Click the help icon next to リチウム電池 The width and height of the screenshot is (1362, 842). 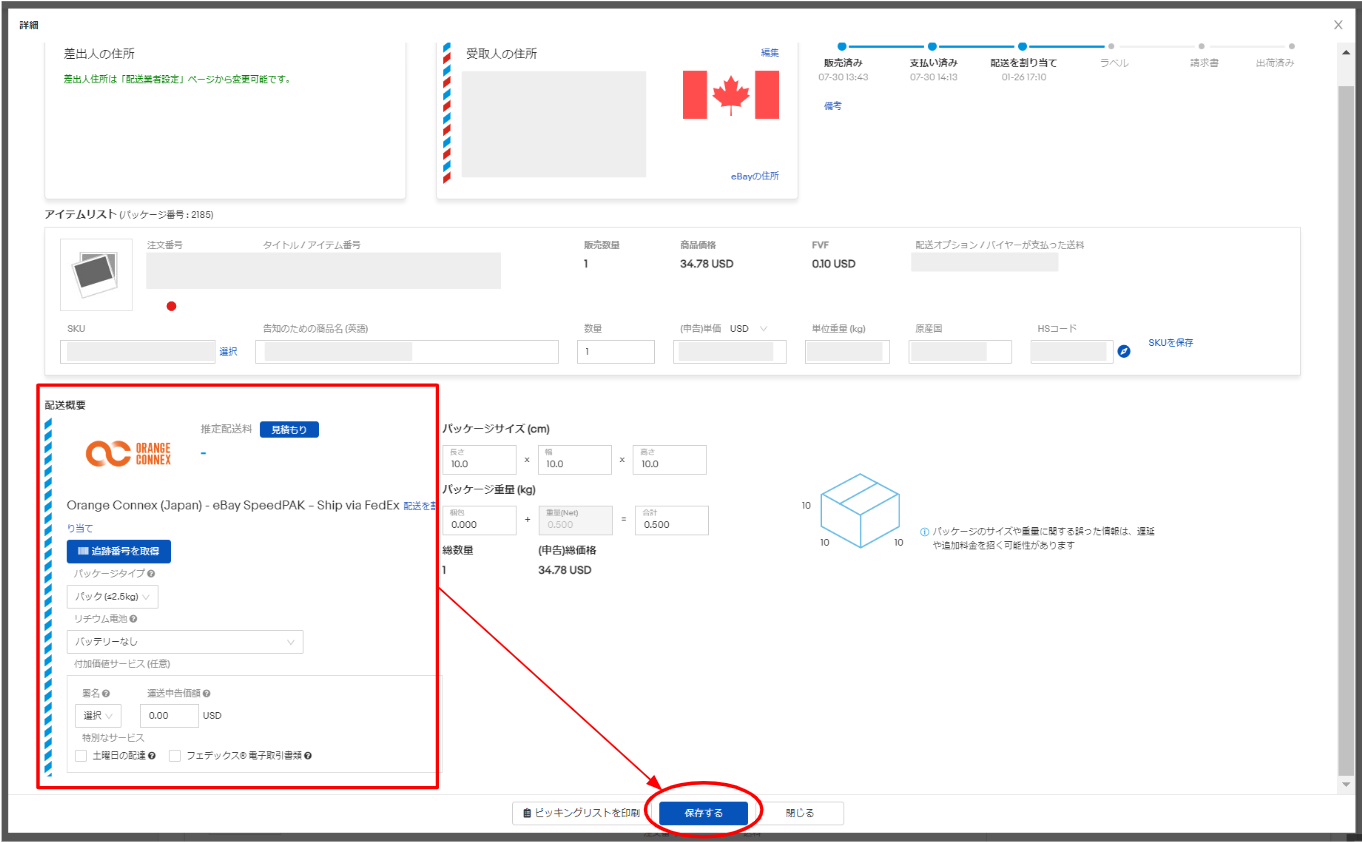pyautogui.click(x=133, y=619)
